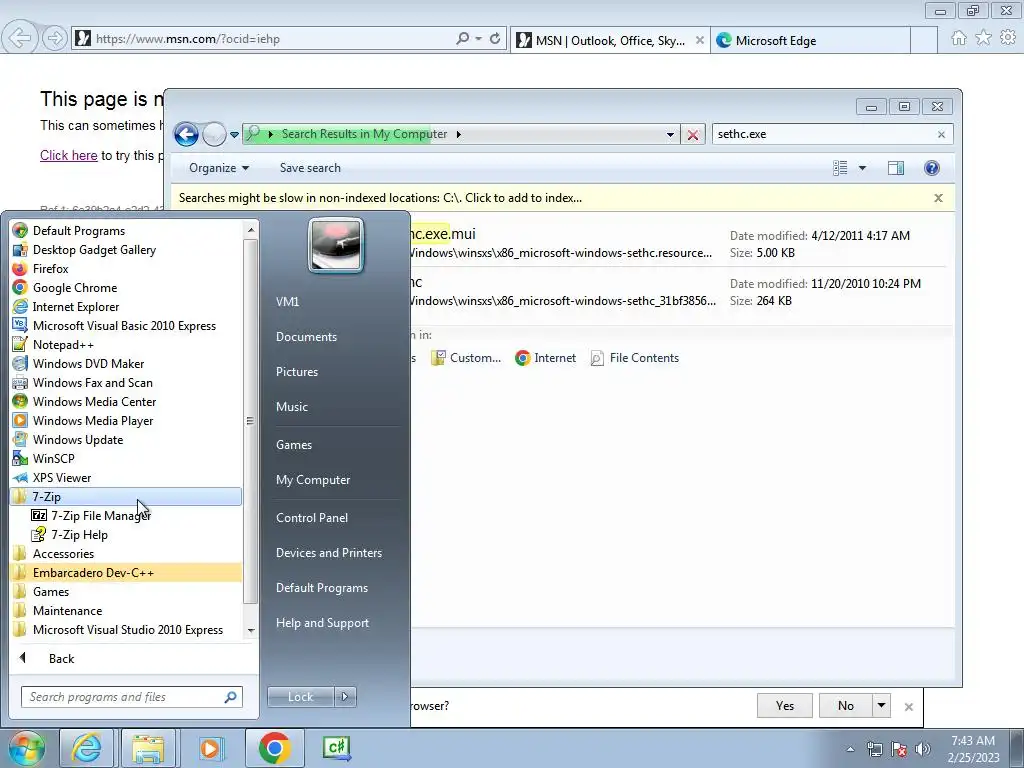Open Help and Support
Viewport: 1024px width, 768px height.
pyautogui.click(x=322, y=622)
